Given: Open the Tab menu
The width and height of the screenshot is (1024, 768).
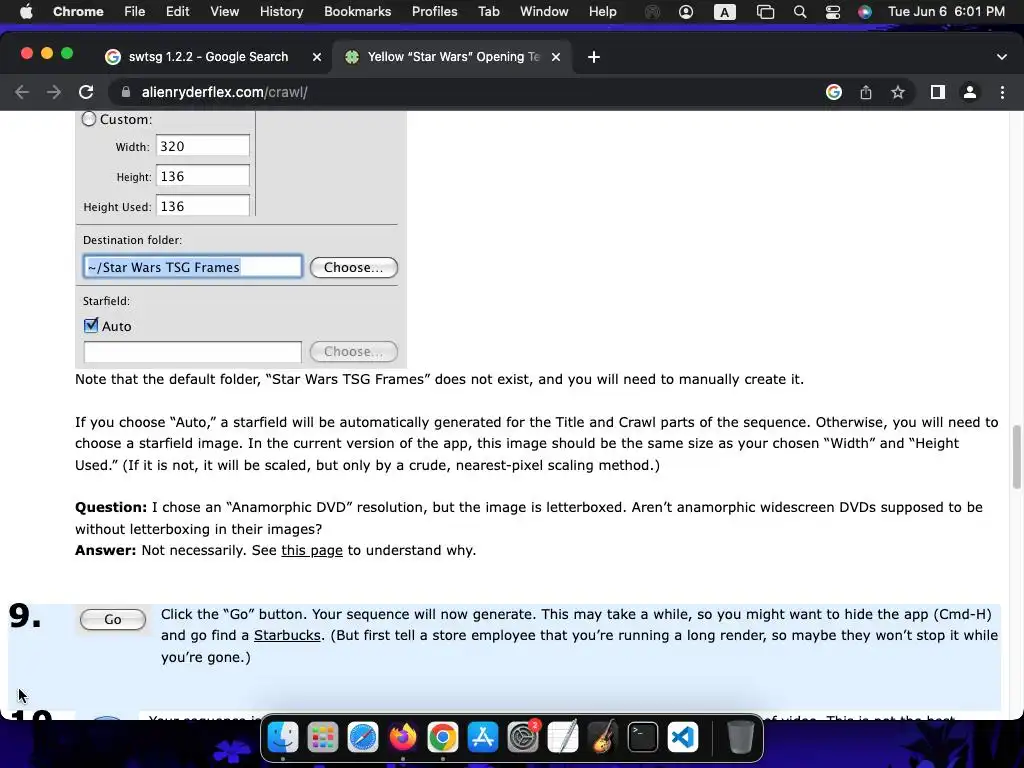Looking at the screenshot, I should [488, 11].
